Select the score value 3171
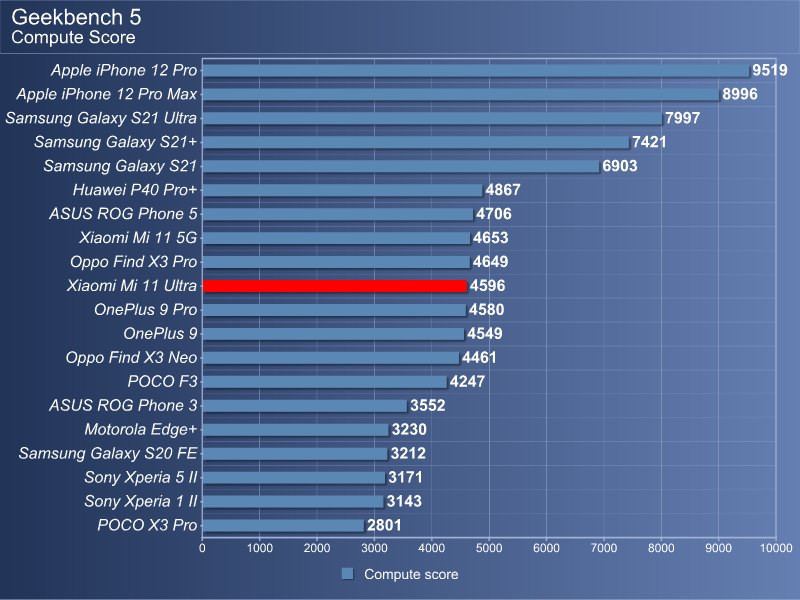800x600 pixels. click(x=406, y=478)
